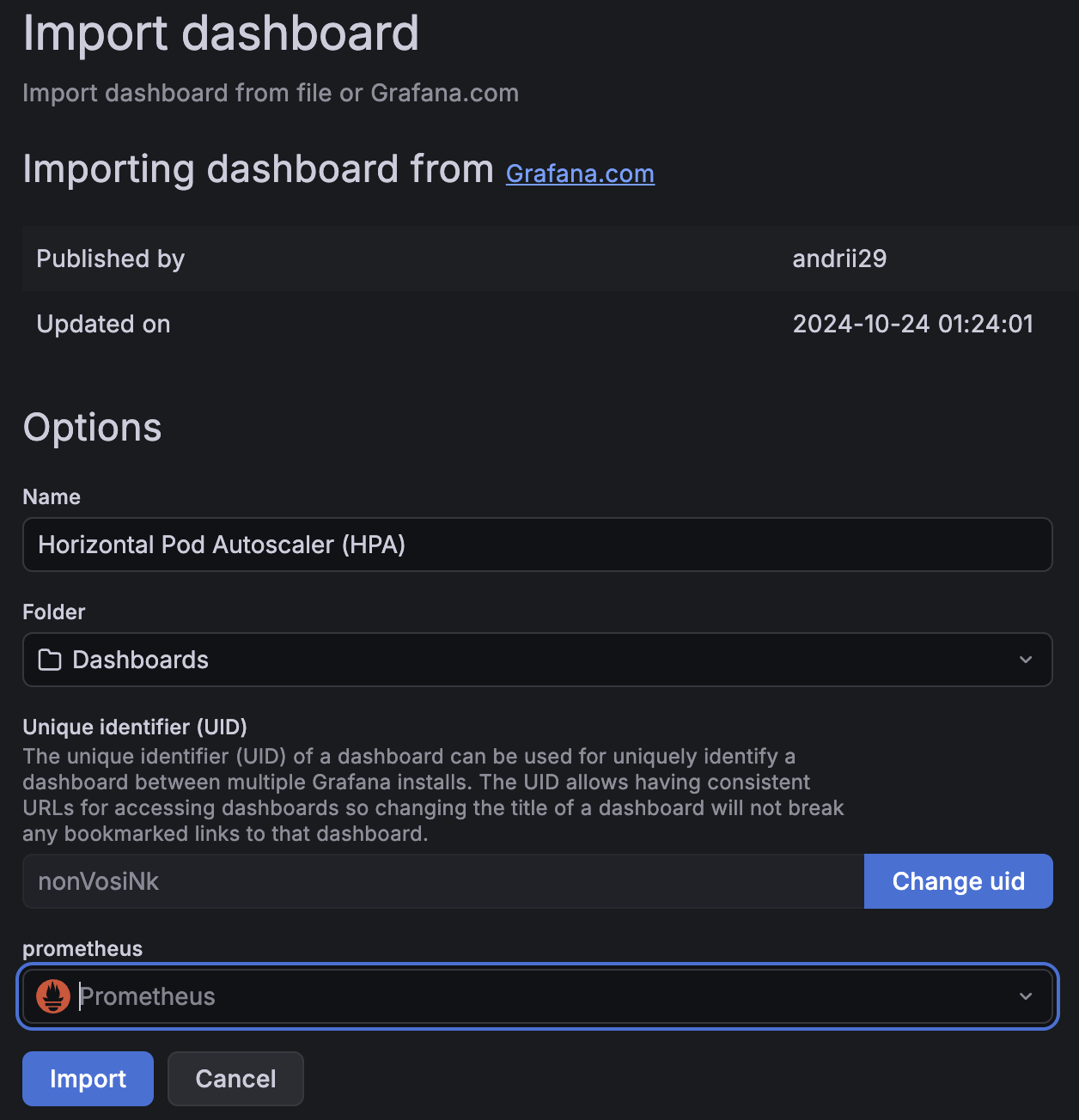Click the Name field label

(52, 497)
